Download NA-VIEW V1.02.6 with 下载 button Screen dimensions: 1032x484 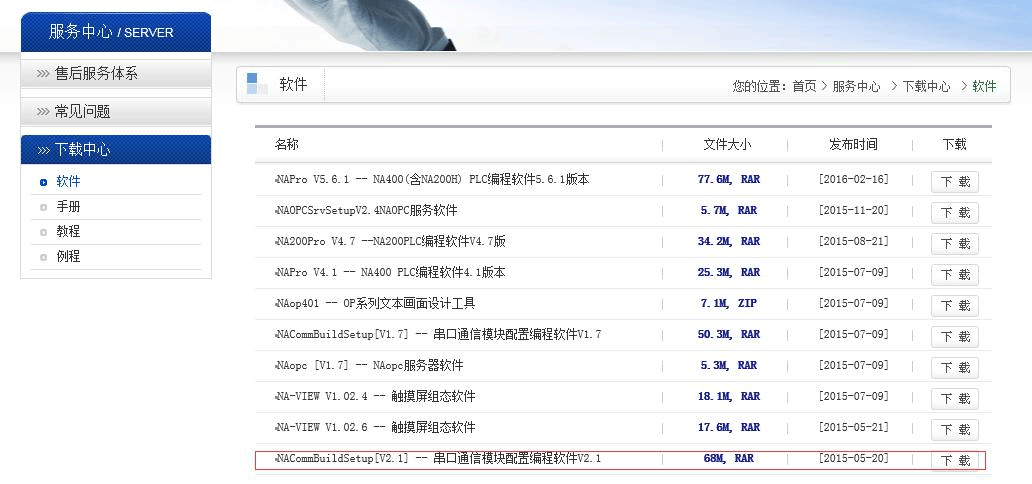954,430
